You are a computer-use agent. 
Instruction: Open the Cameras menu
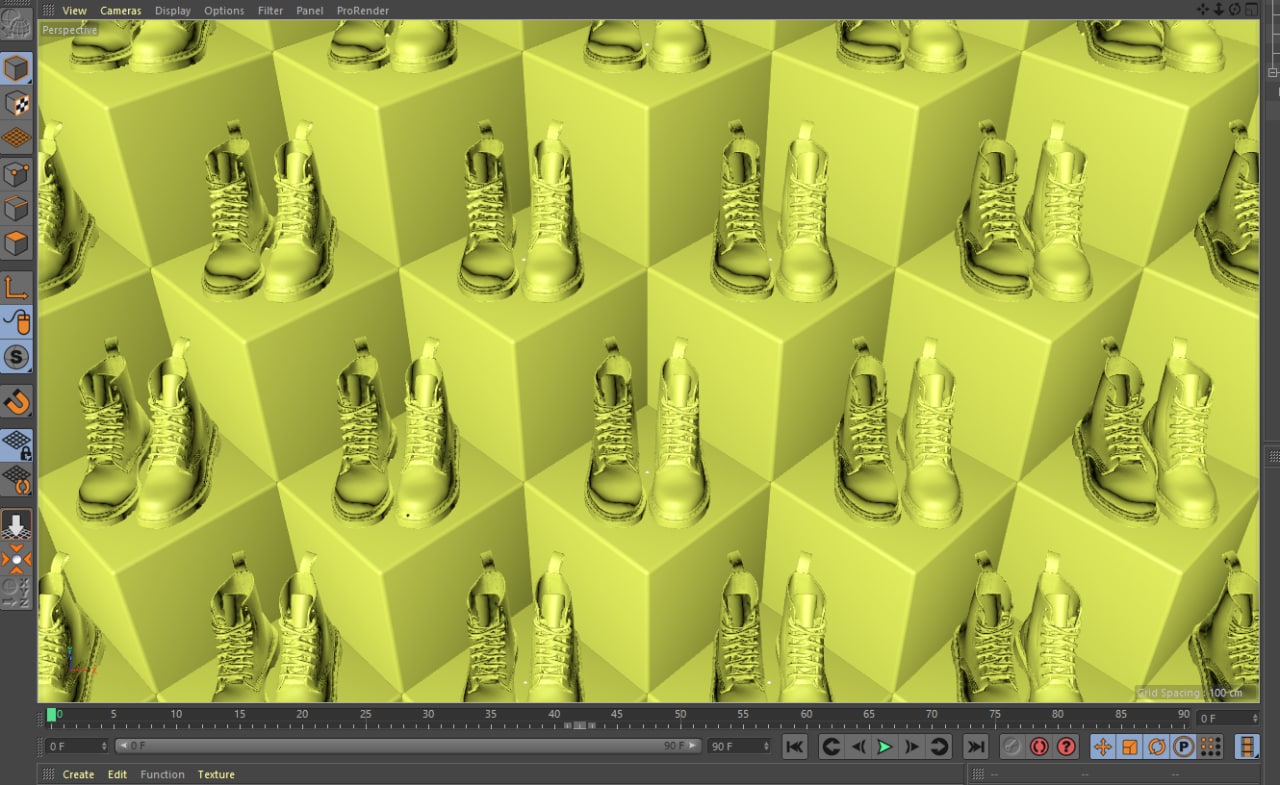coord(120,11)
